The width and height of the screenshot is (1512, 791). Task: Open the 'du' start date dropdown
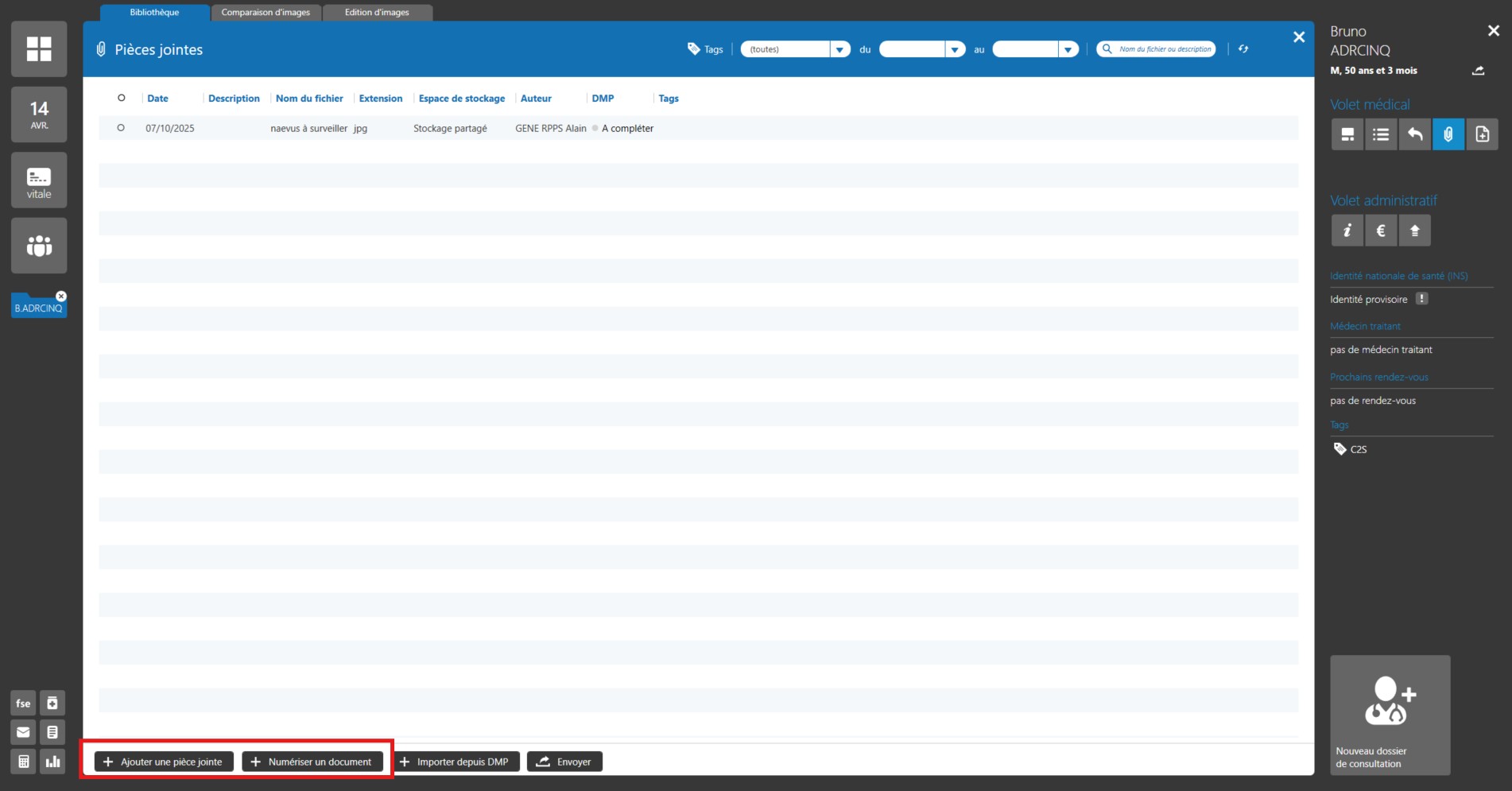click(x=955, y=49)
